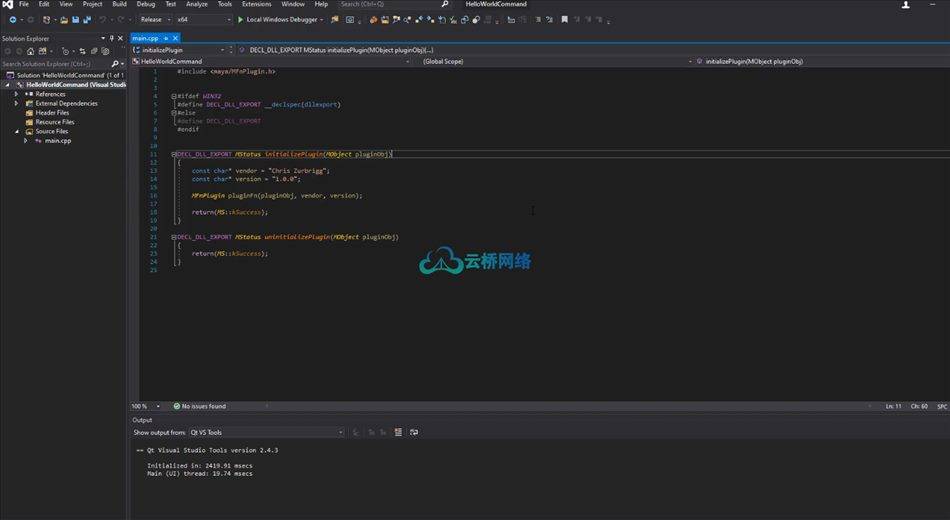
Task: Collapse the uninitializePlugin function code block
Action: point(174,237)
